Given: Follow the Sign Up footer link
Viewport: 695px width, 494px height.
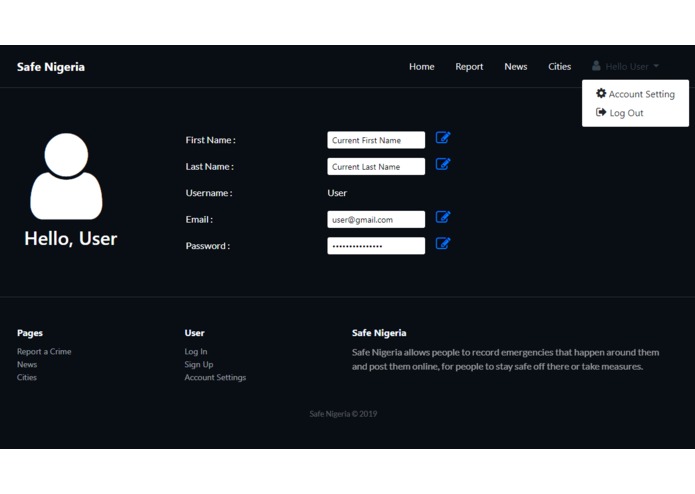Looking at the screenshot, I should (199, 364).
